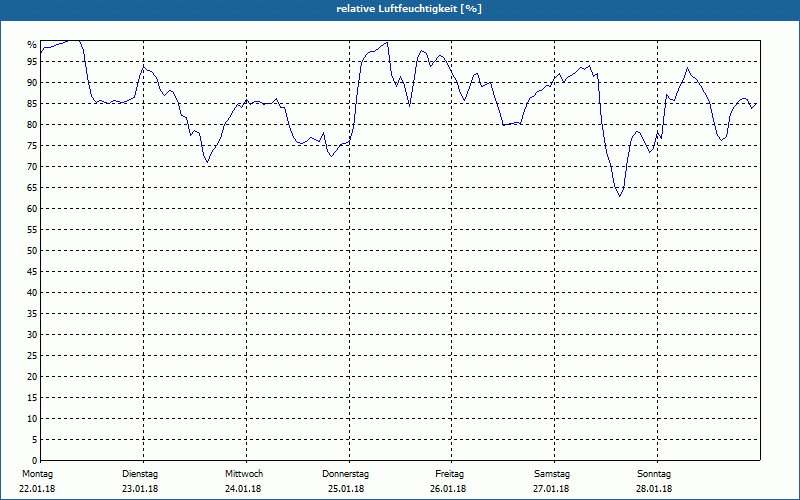Select the Freitag day label
The width and height of the screenshot is (800, 500).
pos(449,474)
